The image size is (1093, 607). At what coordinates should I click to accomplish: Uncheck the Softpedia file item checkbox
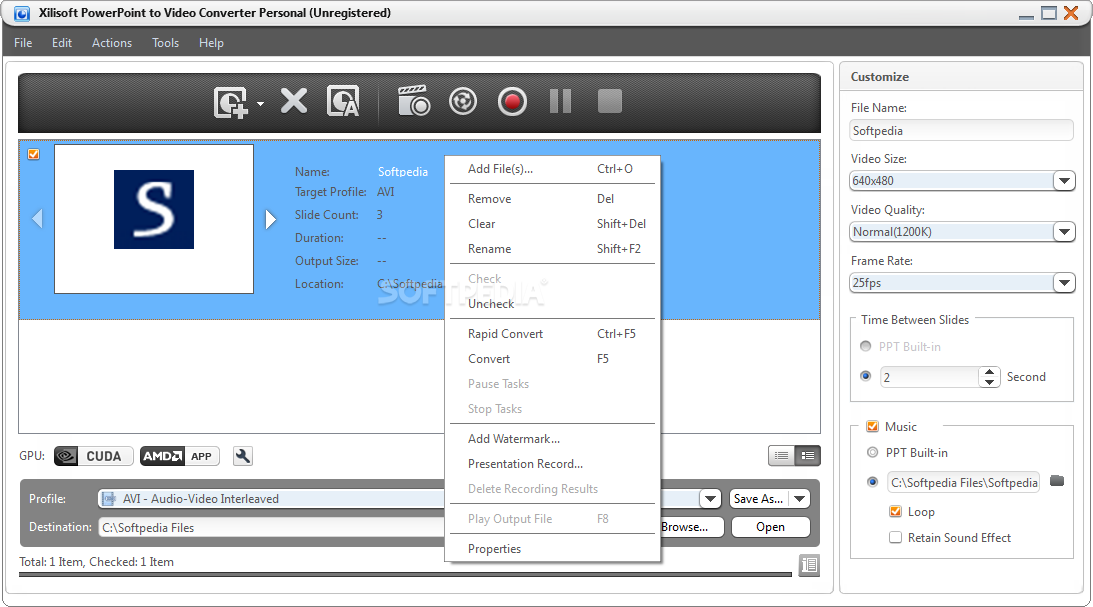click(33, 154)
